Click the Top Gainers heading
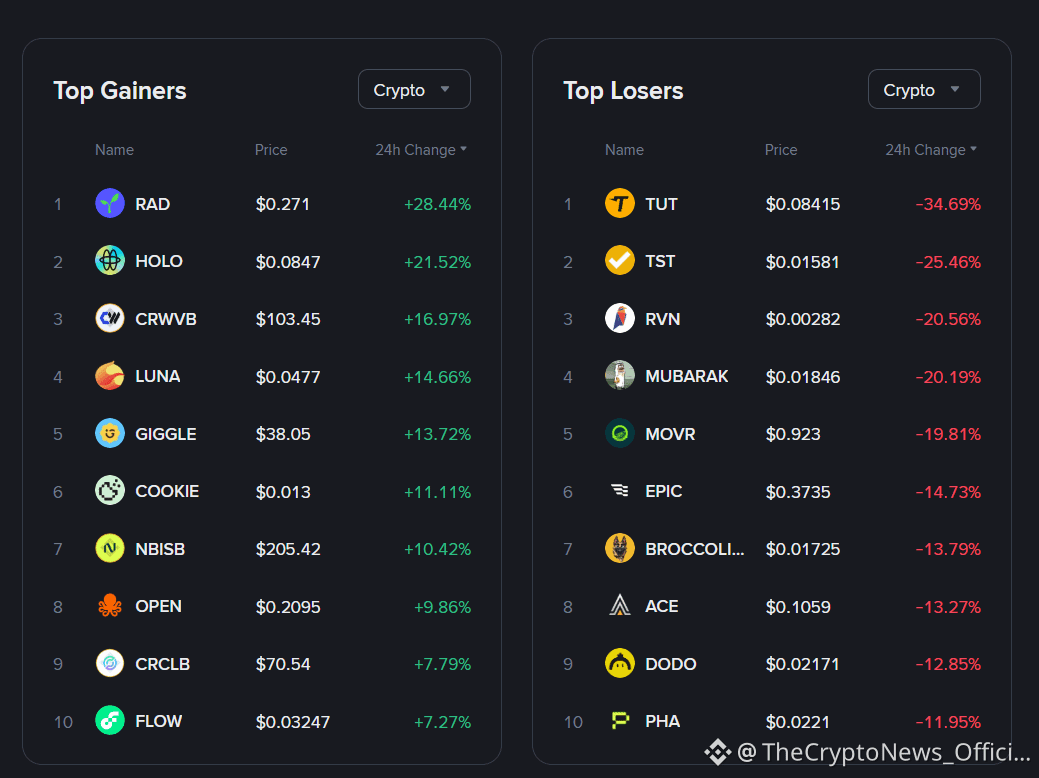 point(120,91)
